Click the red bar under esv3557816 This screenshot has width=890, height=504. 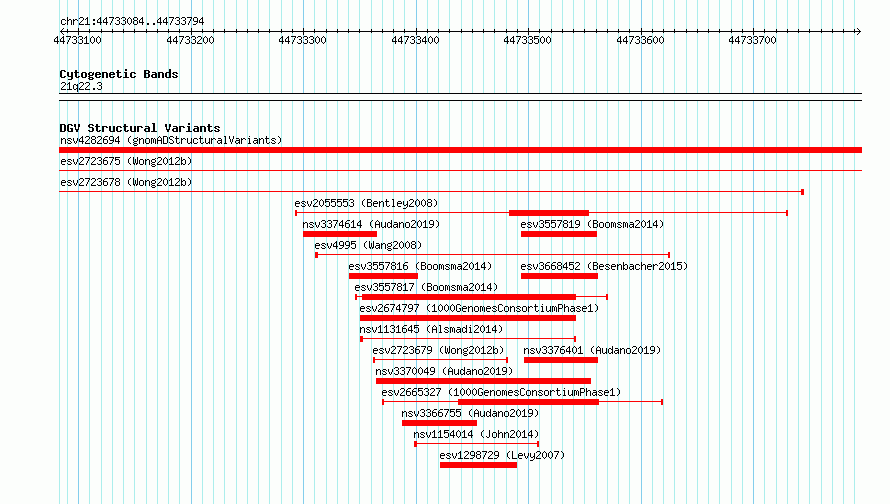coord(383,276)
